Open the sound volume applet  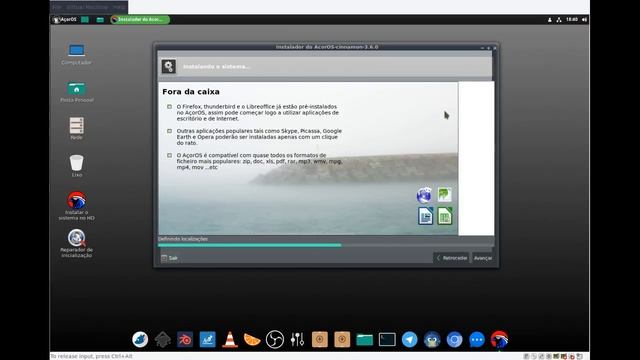(x=584, y=20)
